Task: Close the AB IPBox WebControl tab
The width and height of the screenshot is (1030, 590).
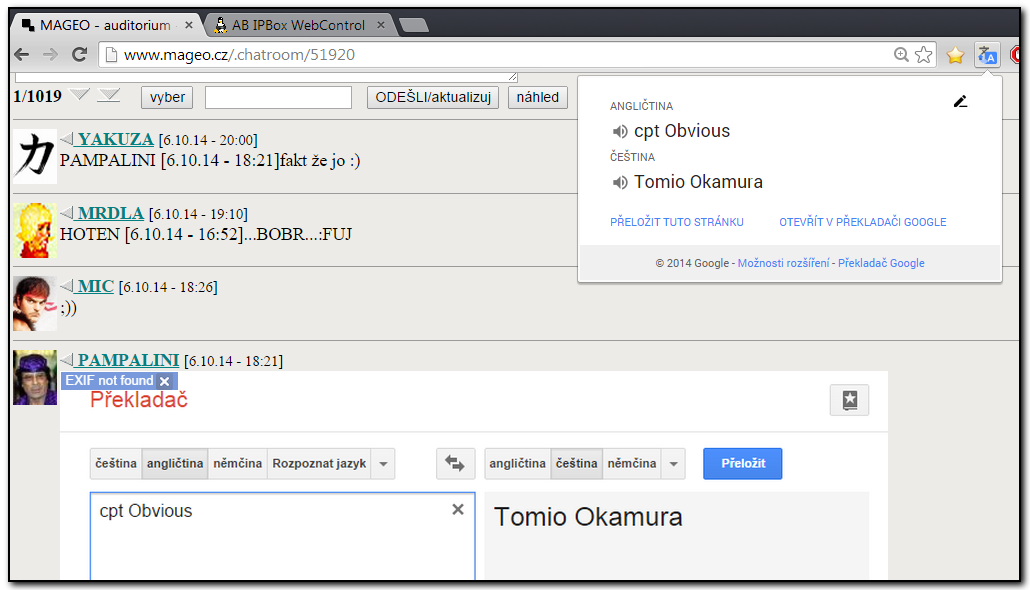Action: pyautogui.click(x=380, y=26)
